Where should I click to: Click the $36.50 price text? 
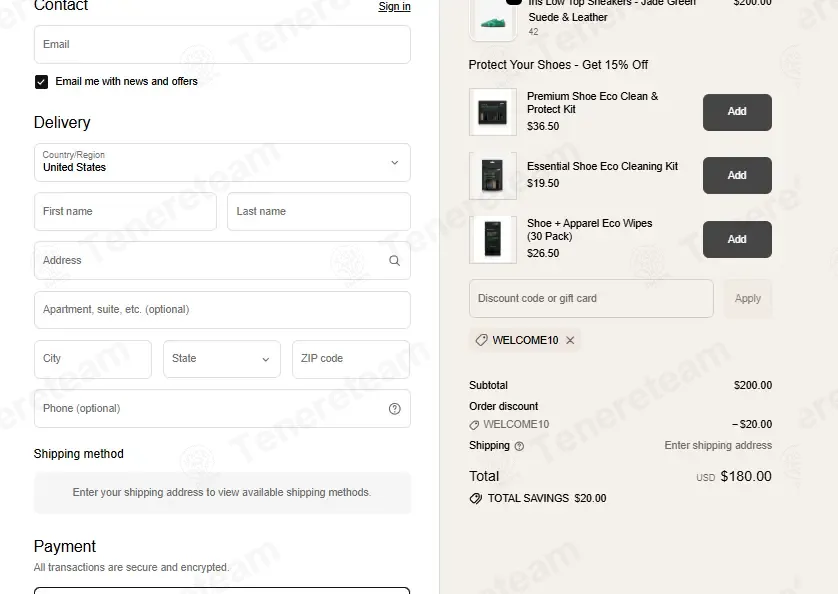coord(543,126)
